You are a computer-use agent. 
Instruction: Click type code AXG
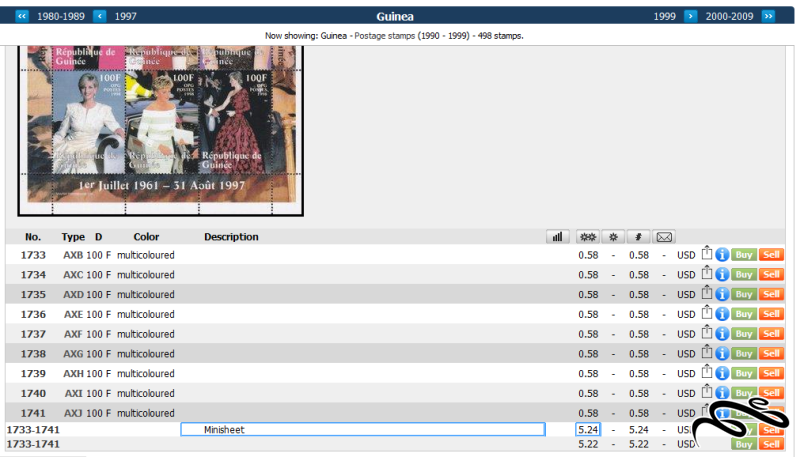[73, 354]
